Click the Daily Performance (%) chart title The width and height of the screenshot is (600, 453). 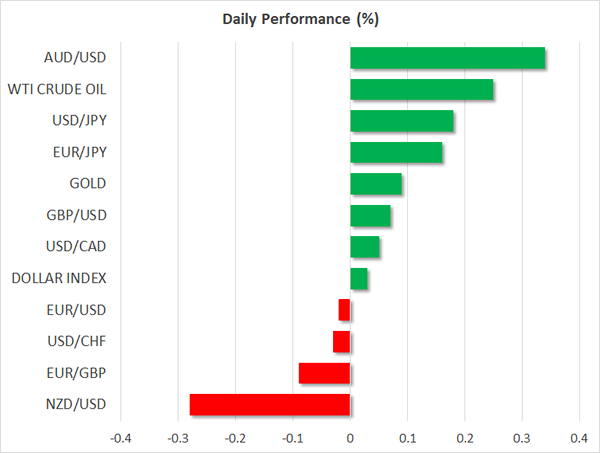point(299,20)
